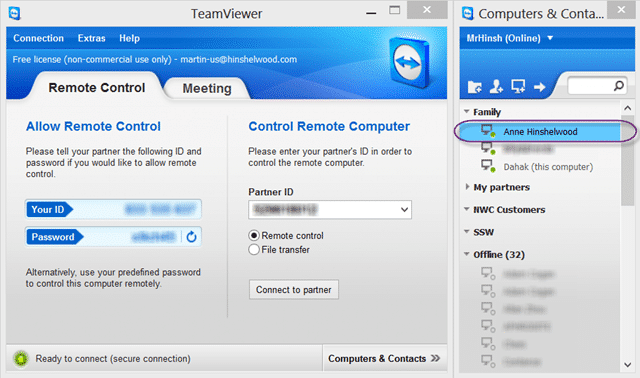
Task: Click the first offline computer icon
Action: pyautogui.click(x=488, y=273)
